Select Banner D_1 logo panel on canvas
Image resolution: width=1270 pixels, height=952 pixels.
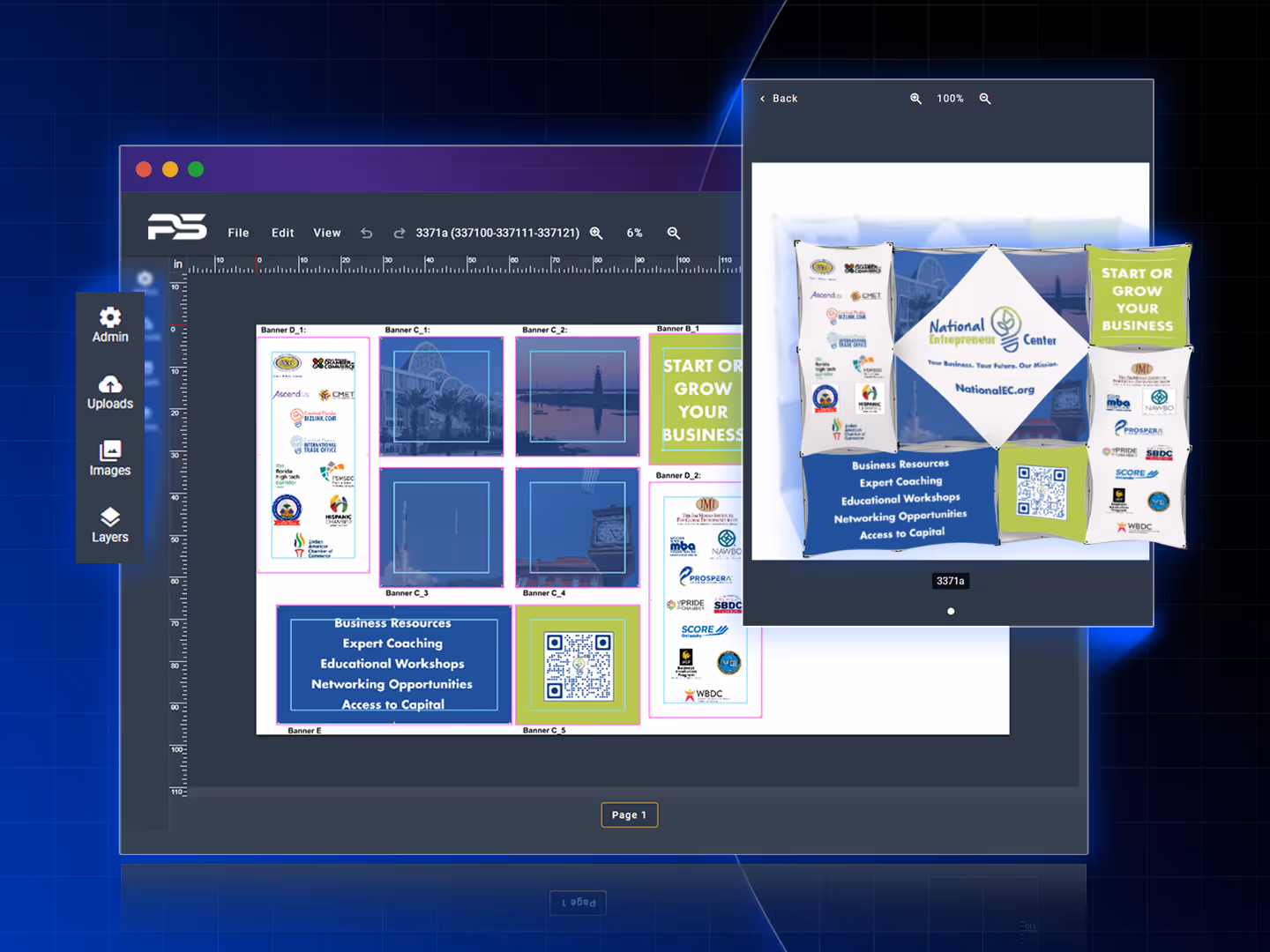coord(313,455)
